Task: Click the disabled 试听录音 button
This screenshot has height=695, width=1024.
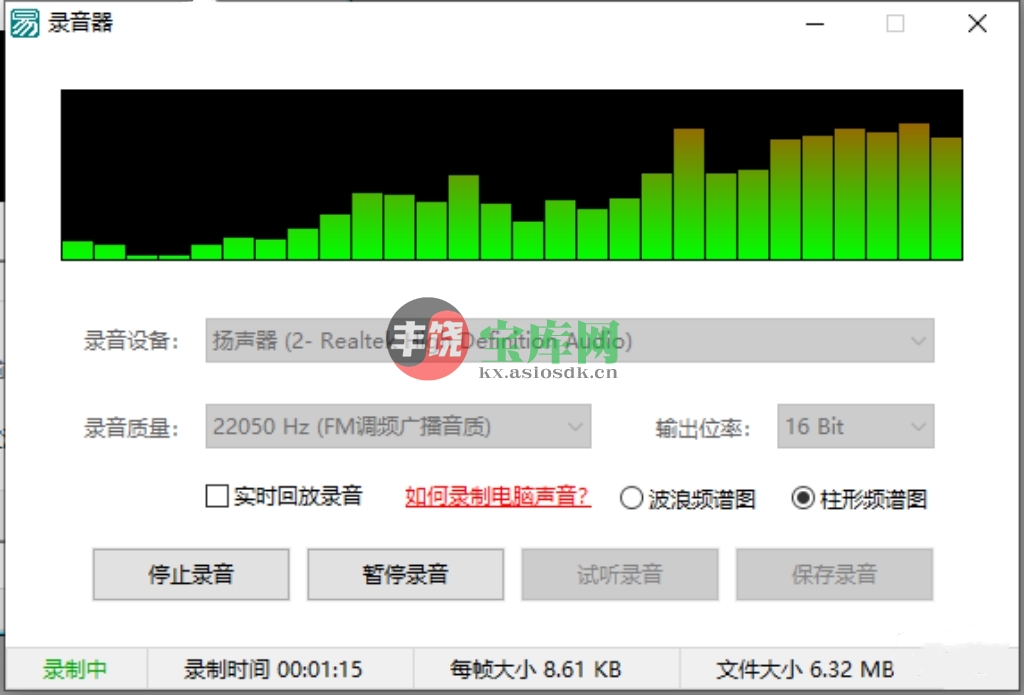Action: click(620, 574)
